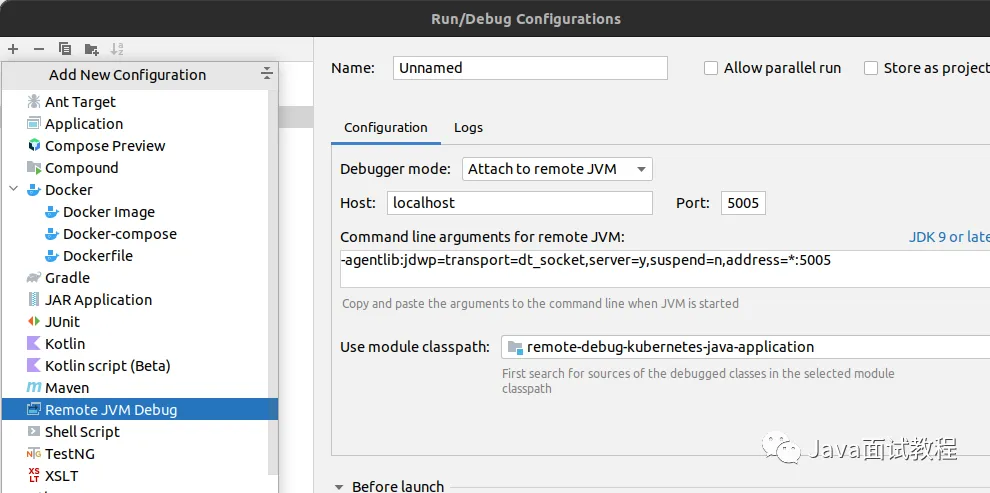Click the Name text field

tap(530, 68)
